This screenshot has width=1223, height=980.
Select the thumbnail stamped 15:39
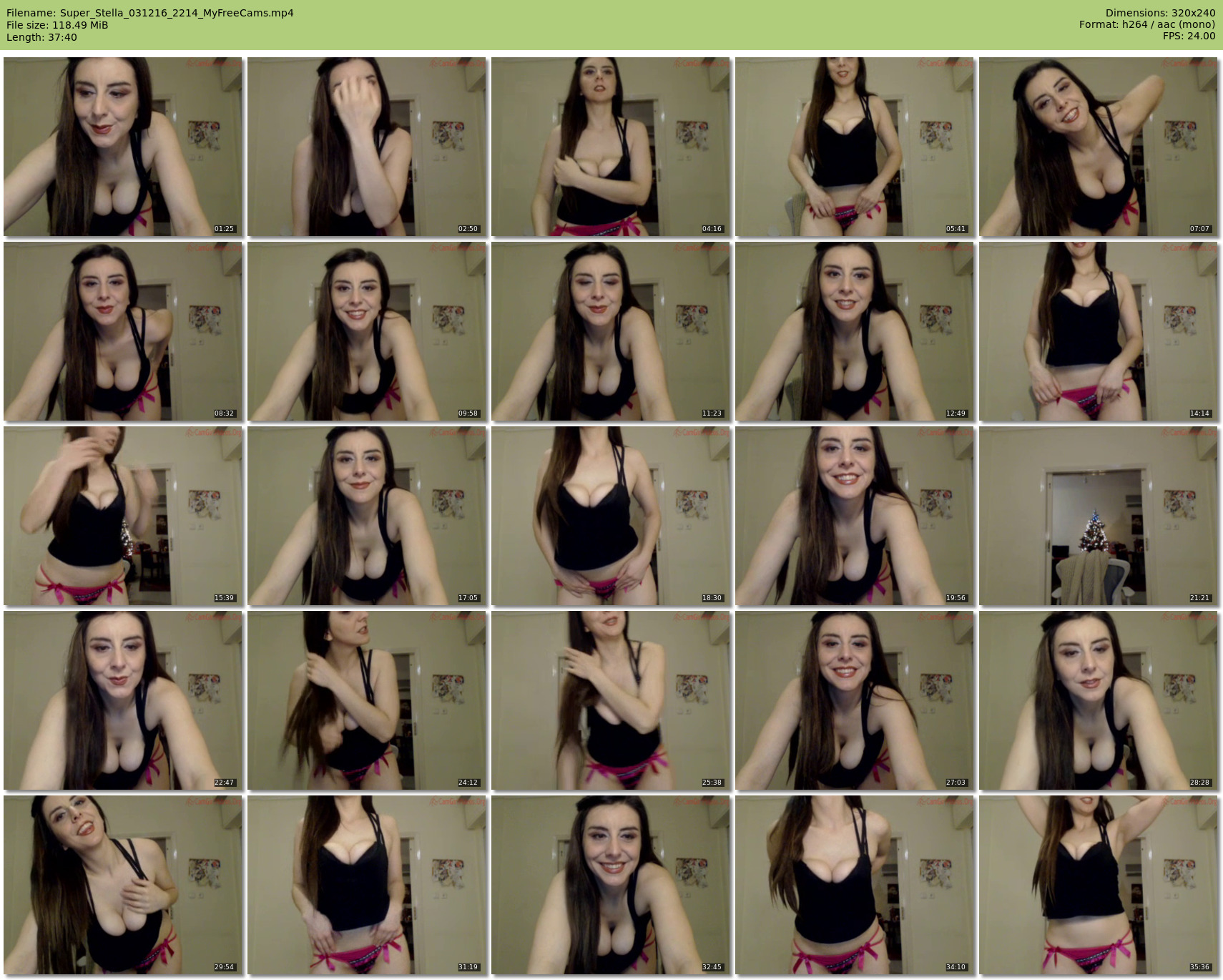[x=123, y=516]
